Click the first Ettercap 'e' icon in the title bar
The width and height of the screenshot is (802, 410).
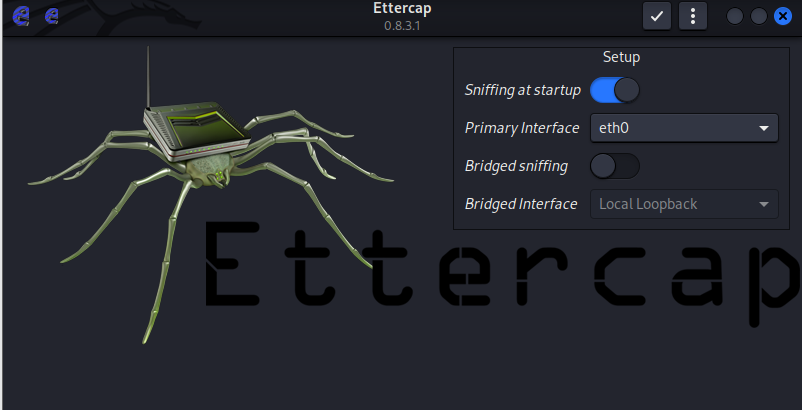click(x=21, y=16)
